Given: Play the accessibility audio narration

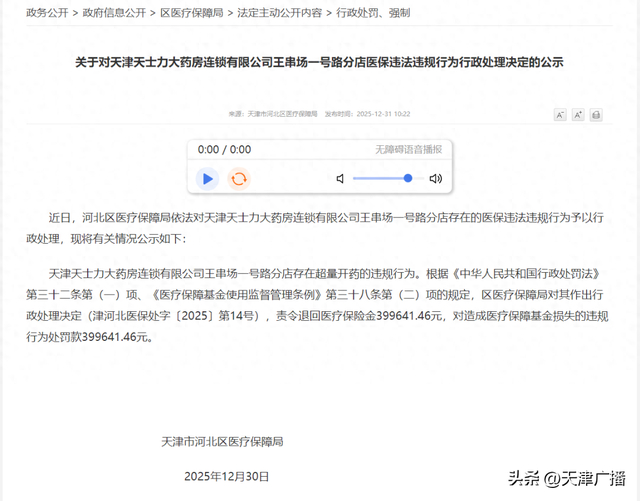Looking at the screenshot, I should 207,179.
